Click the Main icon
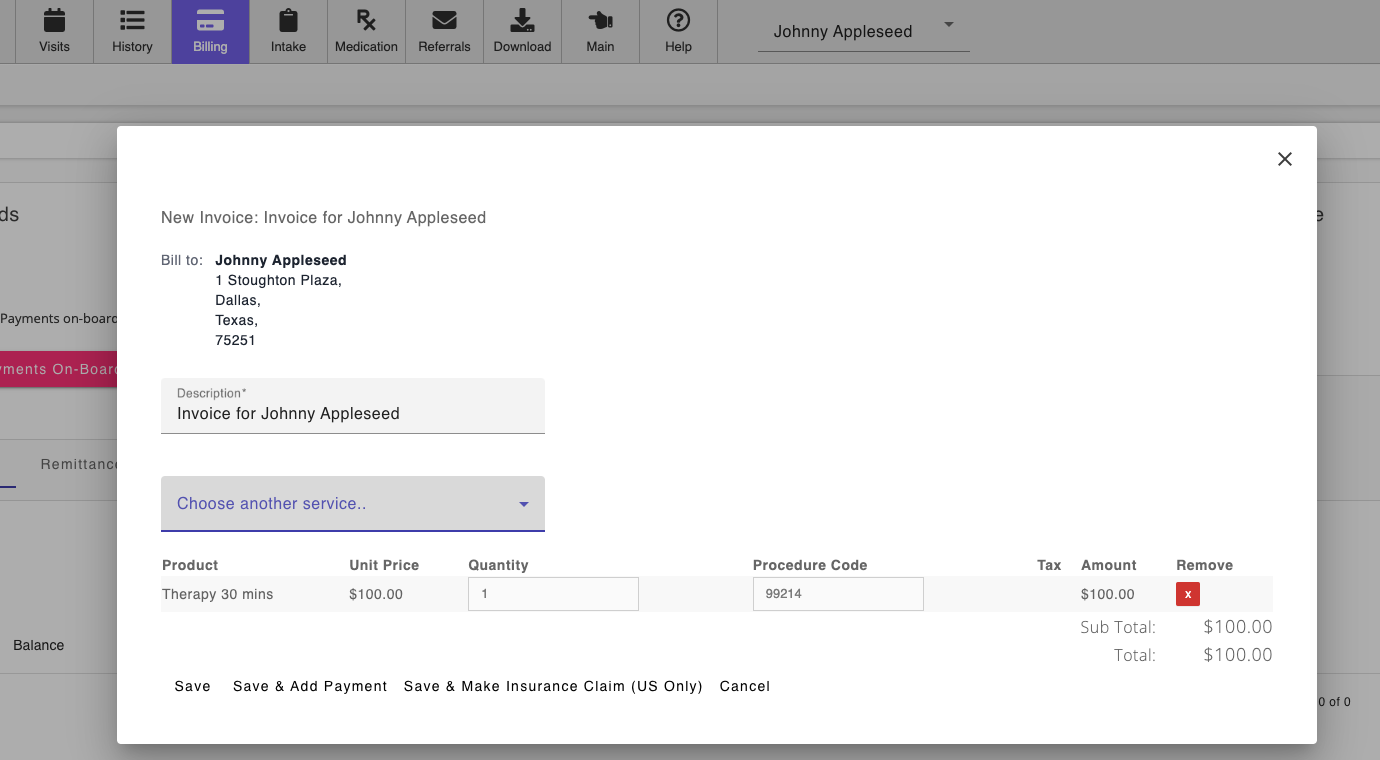 [600, 30]
